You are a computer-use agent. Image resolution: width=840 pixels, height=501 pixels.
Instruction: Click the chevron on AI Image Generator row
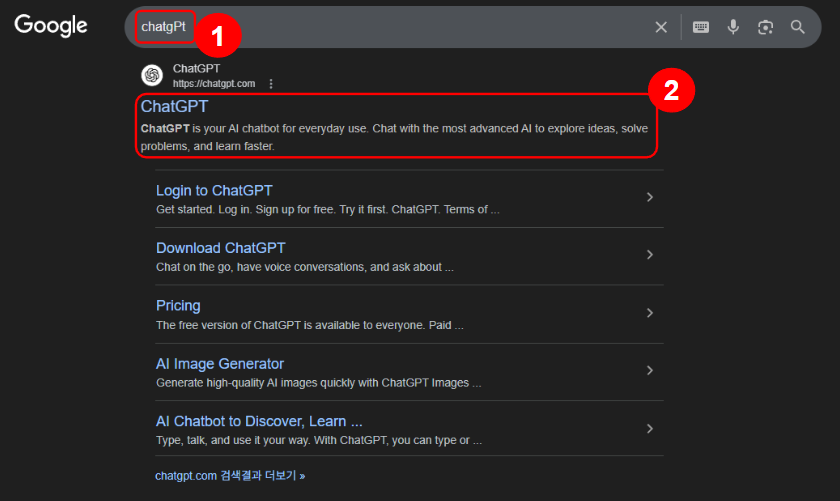tap(650, 370)
